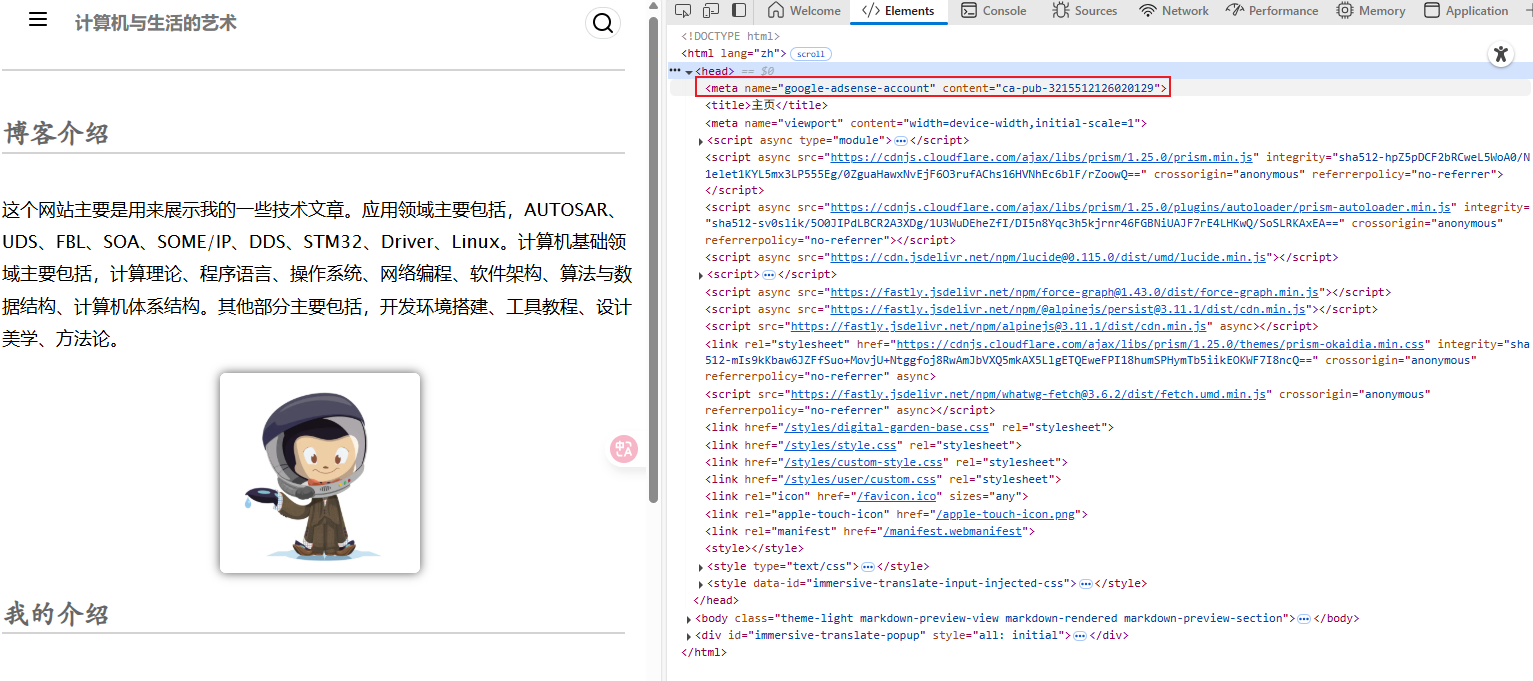Click the Immersive Translate floating icon
Viewport: 1533px width, 681px height.
(x=624, y=449)
